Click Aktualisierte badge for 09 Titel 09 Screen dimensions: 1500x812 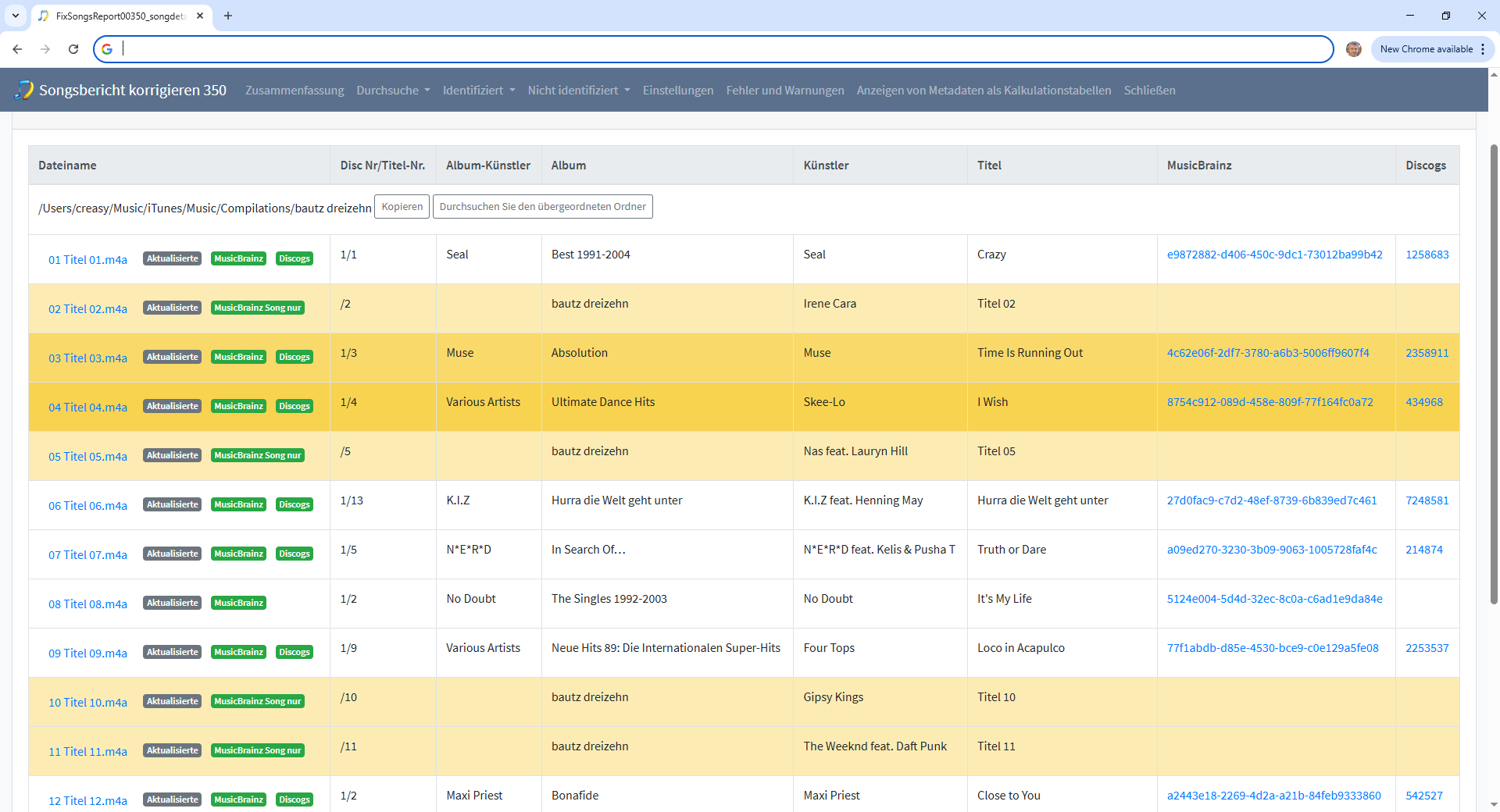173,652
